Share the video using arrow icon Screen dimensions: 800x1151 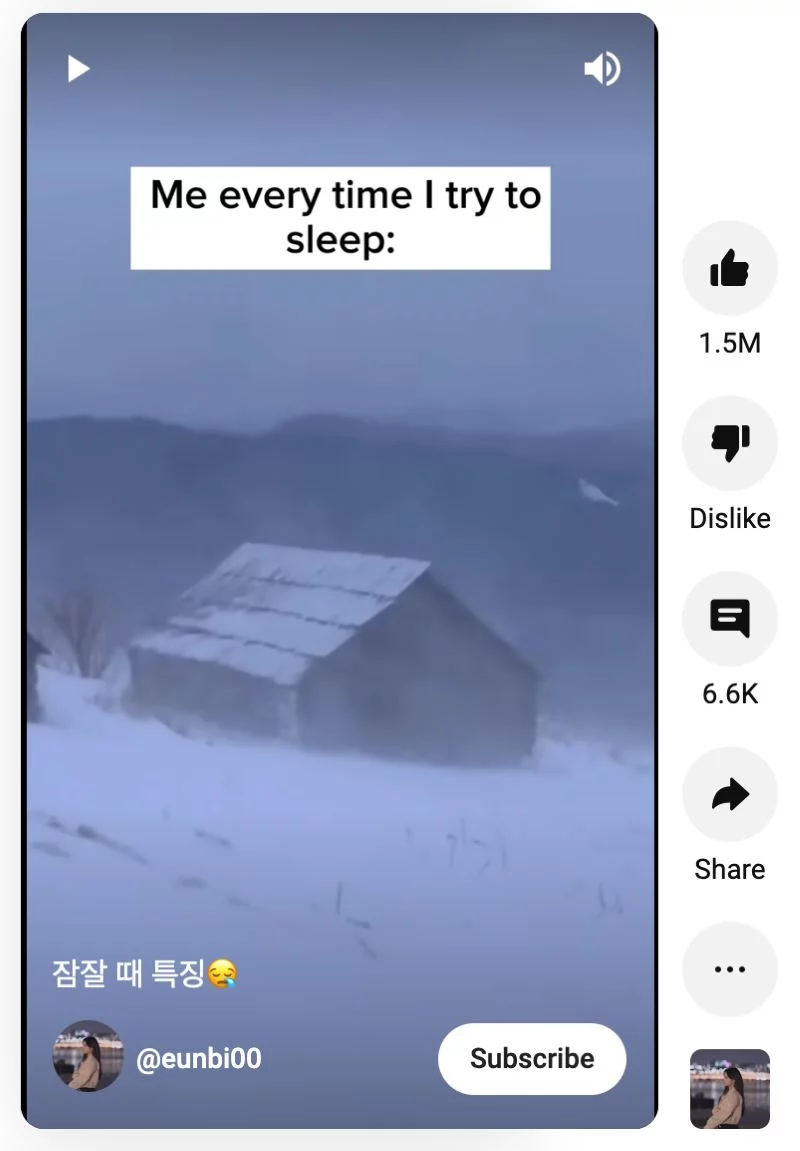click(730, 794)
